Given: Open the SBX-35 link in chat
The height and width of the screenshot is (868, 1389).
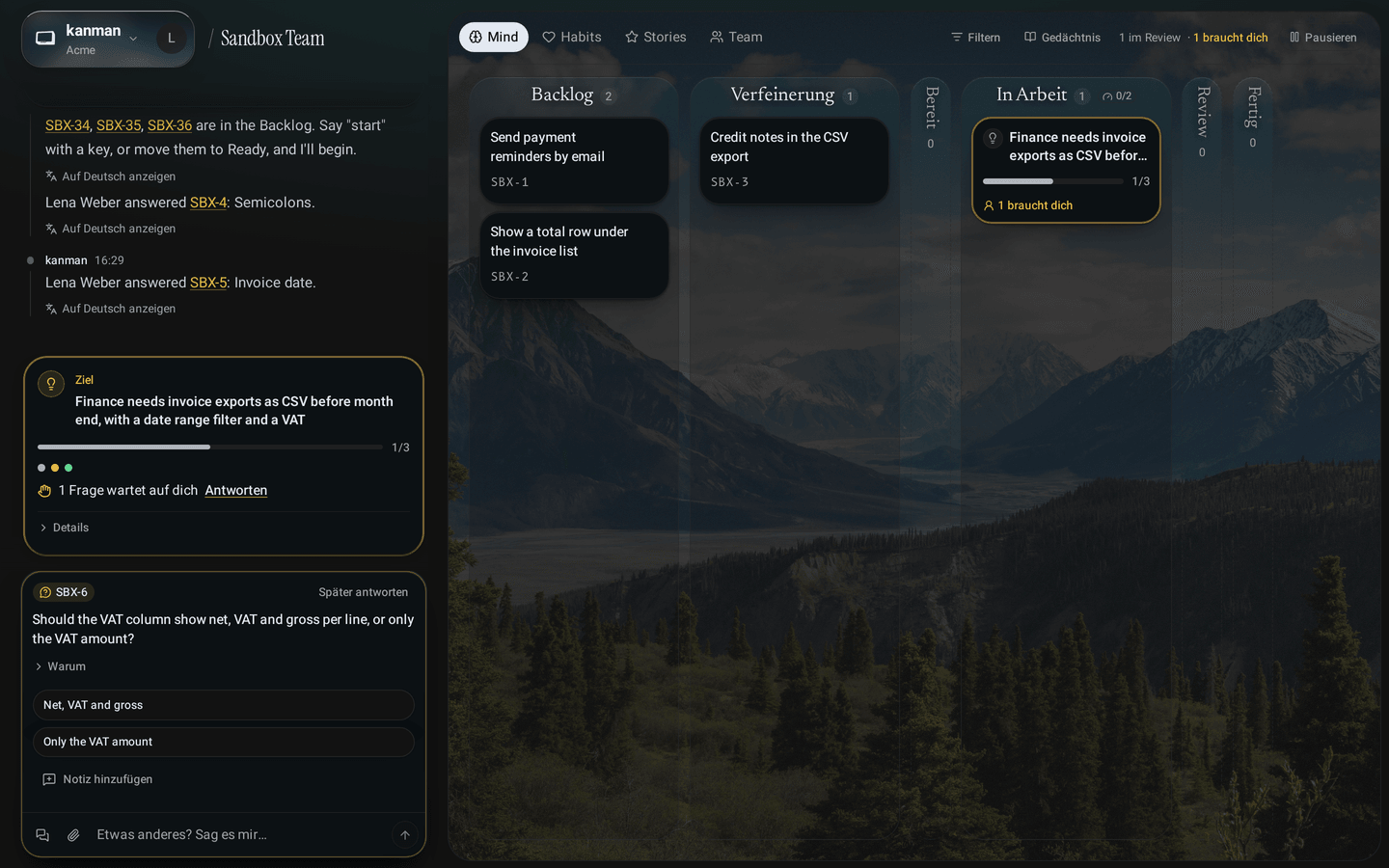Looking at the screenshot, I should (119, 125).
